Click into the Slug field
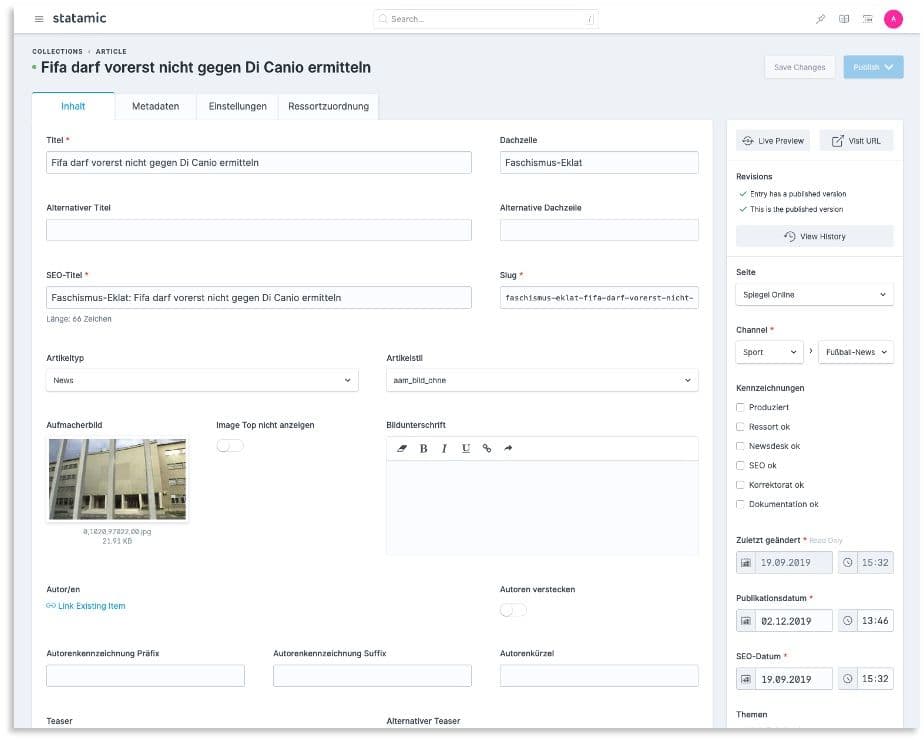The width and height of the screenshot is (924, 740). (x=599, y=298)
